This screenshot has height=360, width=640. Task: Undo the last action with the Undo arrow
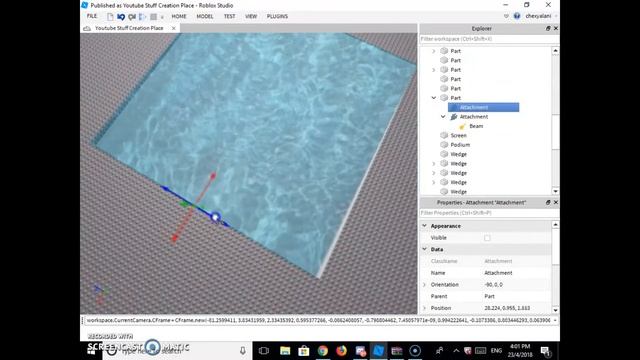121,17
